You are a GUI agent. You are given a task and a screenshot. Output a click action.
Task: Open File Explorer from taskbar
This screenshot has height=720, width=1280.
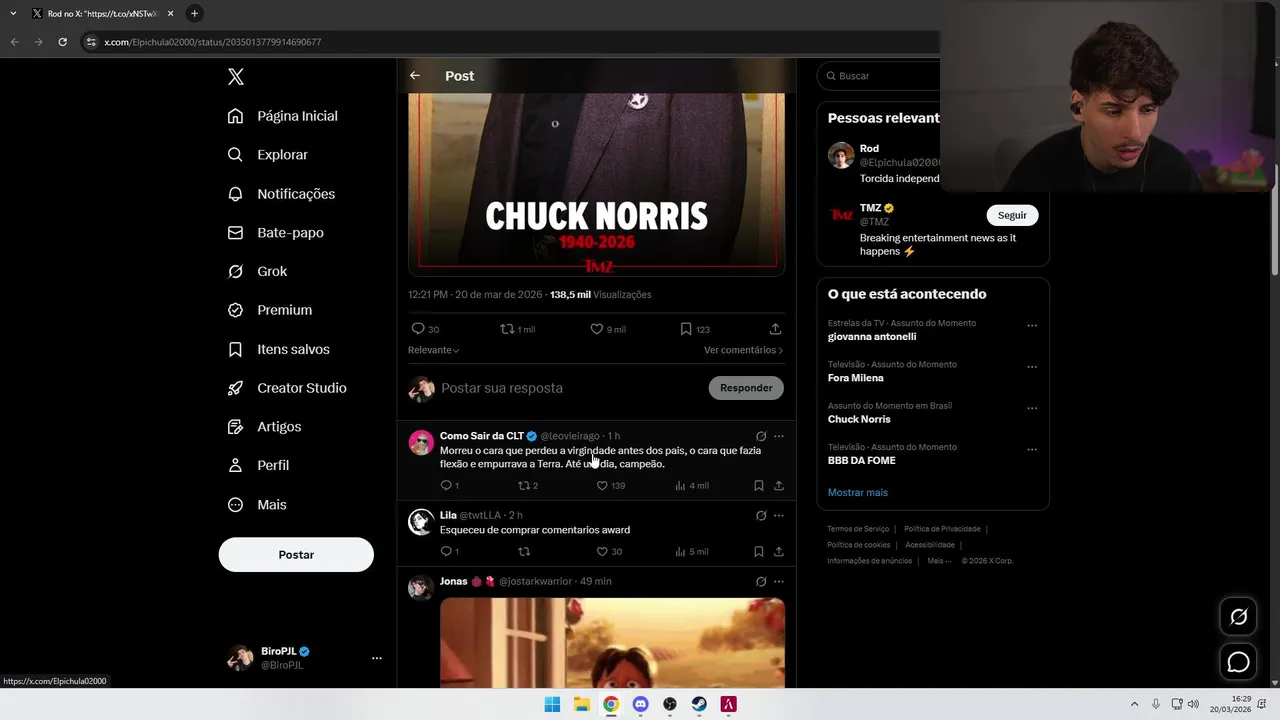click(581, 704)
